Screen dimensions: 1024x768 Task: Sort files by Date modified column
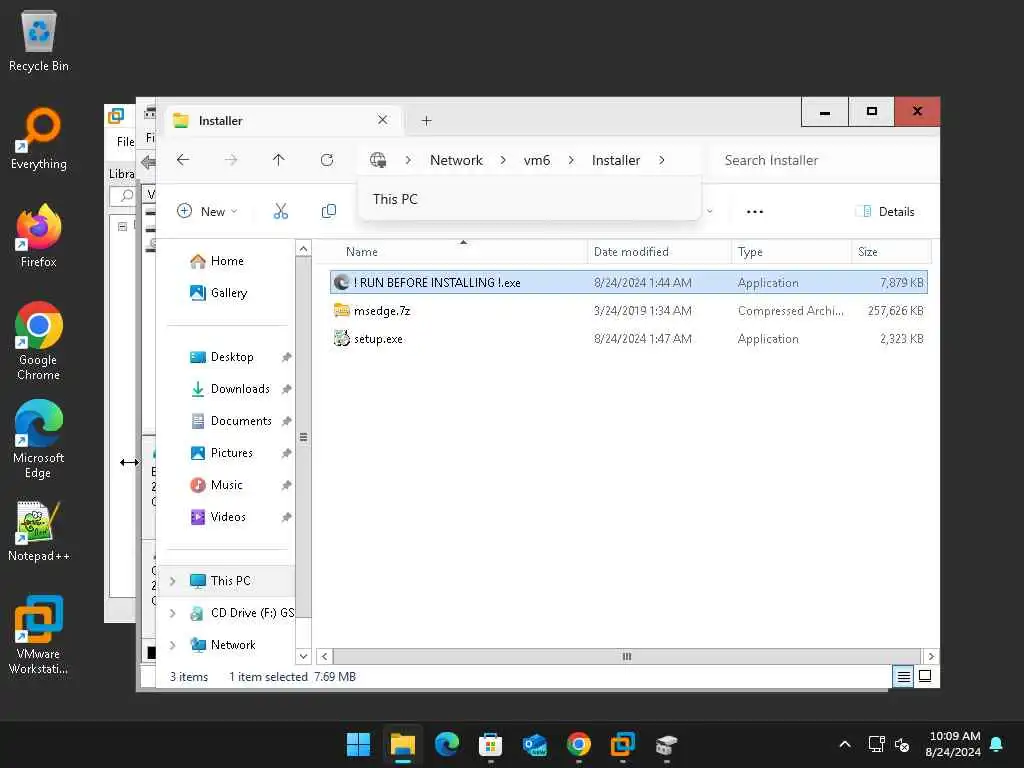click(x=660, y=252)
